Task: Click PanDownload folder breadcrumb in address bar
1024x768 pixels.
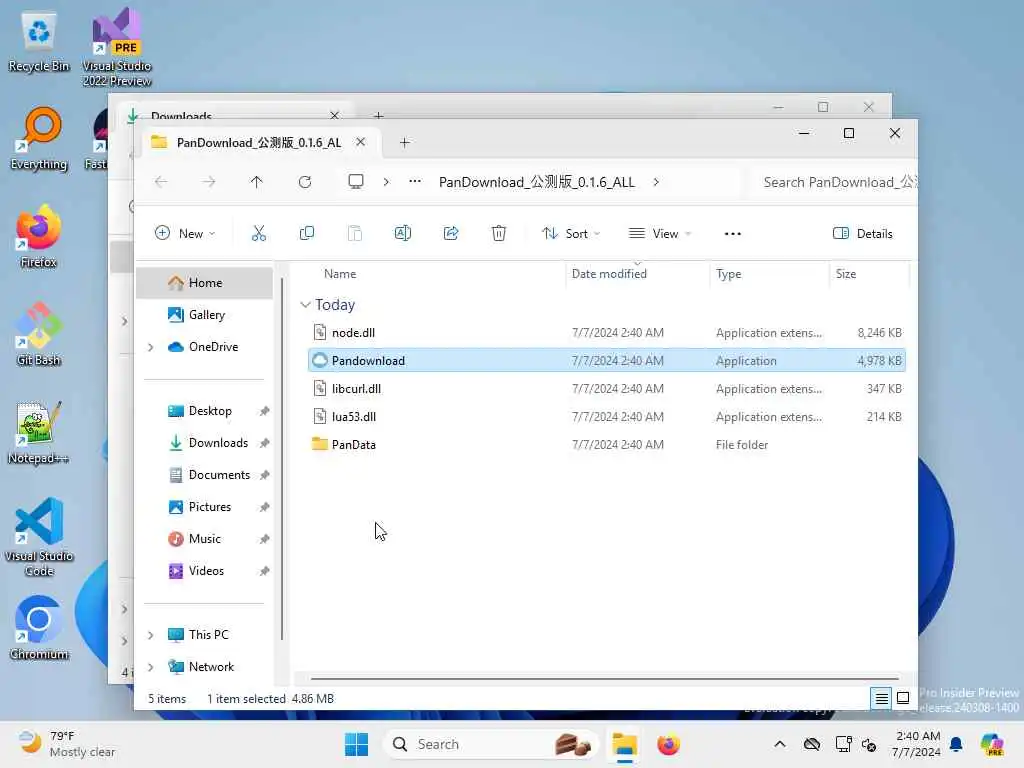Action: point(536,182)
